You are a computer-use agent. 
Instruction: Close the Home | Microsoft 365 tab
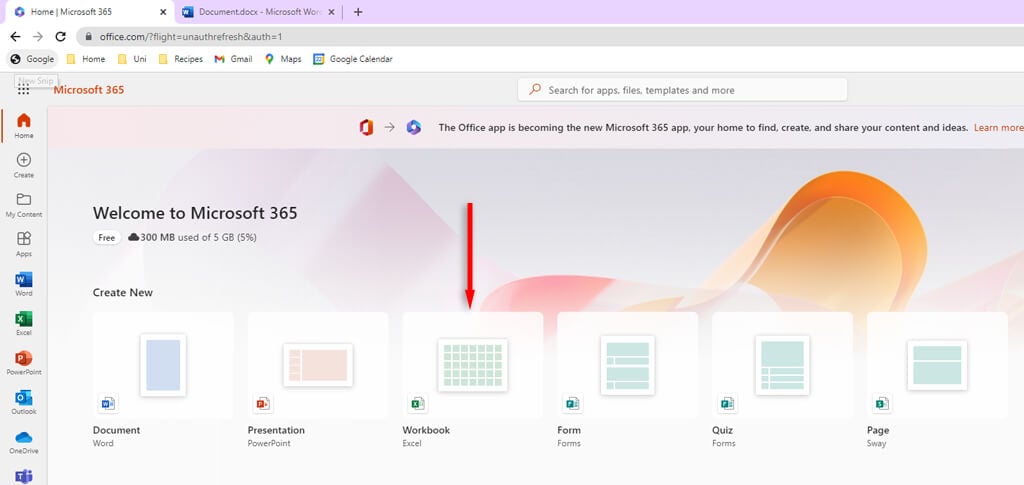(163, 12)
